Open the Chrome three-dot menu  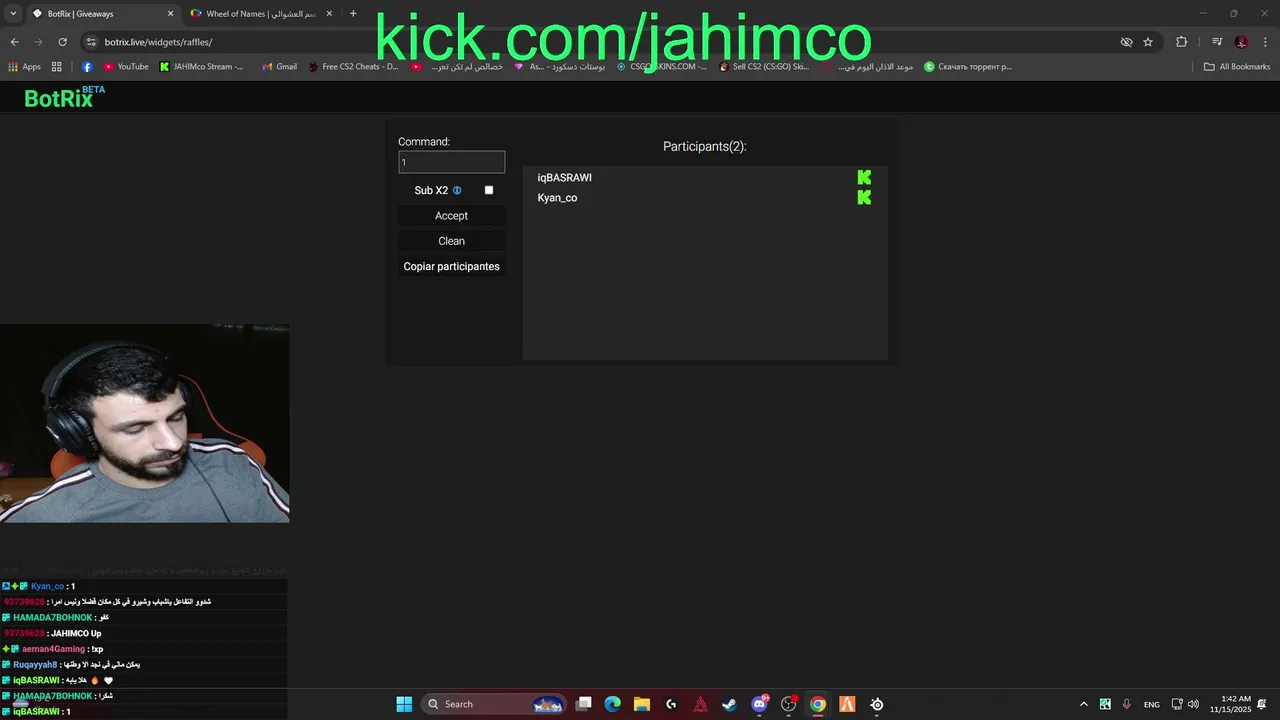[1265, 42]
